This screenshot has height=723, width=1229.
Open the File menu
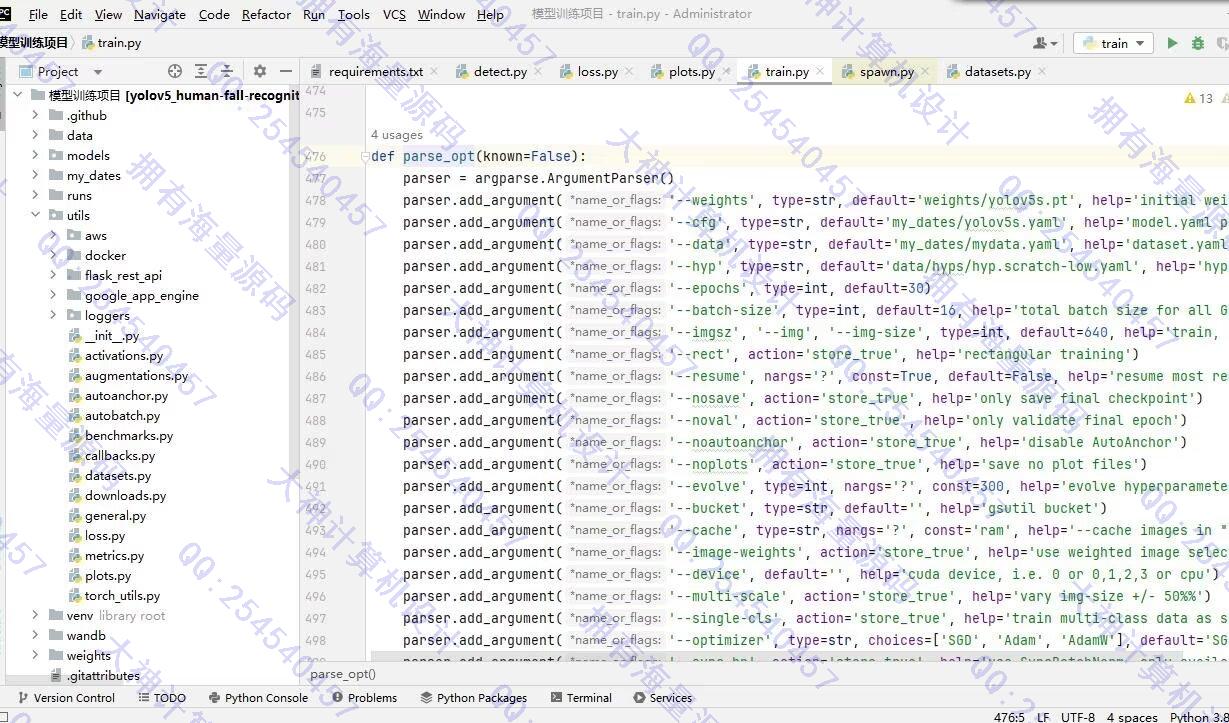[38, 15]
